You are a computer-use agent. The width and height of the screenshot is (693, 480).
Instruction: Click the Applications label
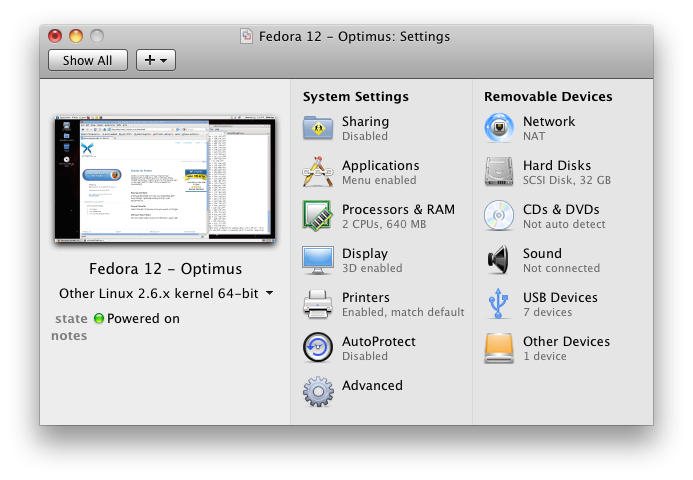point(381,165)
